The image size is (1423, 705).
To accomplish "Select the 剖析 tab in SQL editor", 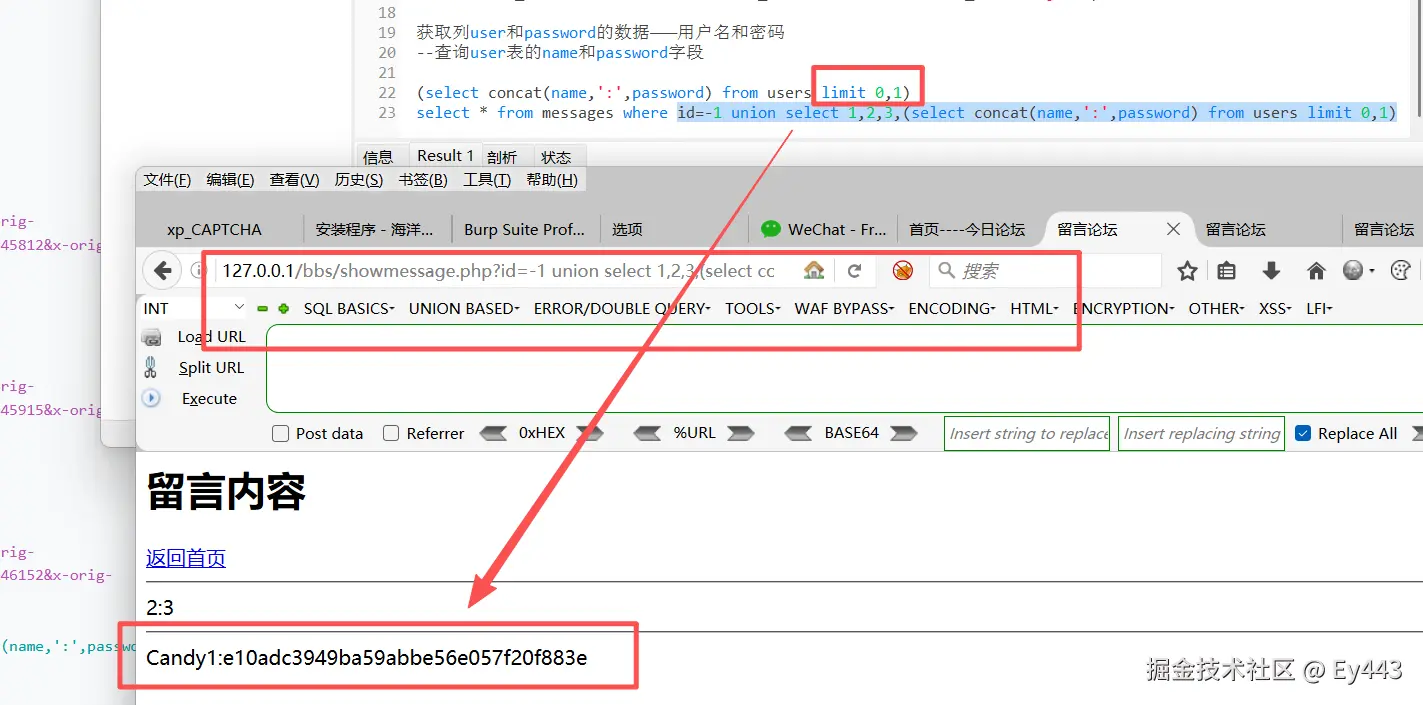I will coord(502,157).
